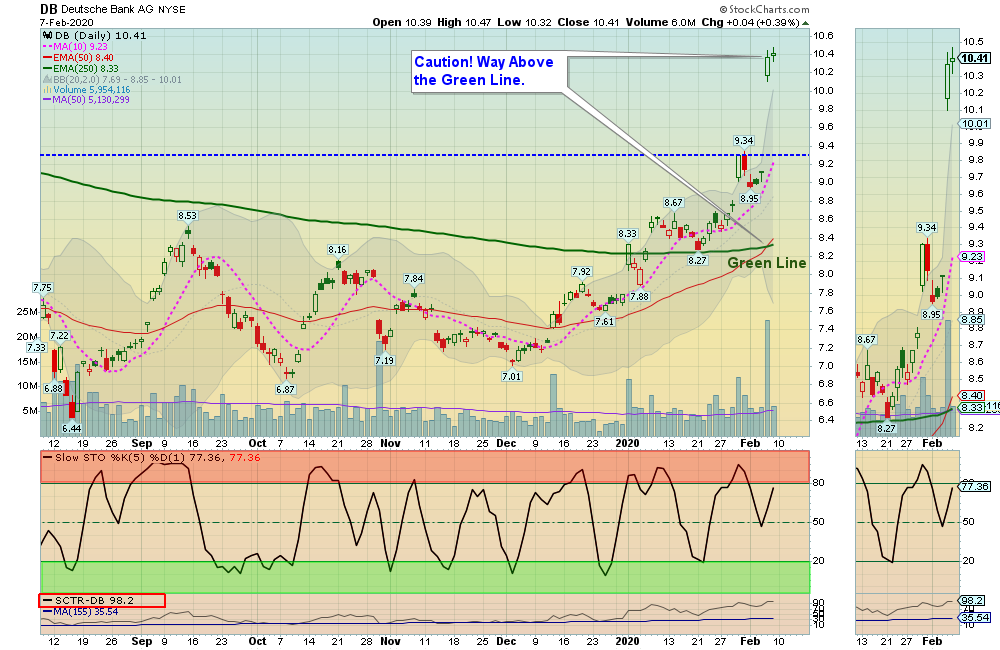Click the DB (Daily) 10.41 legend

coord(94,36)
